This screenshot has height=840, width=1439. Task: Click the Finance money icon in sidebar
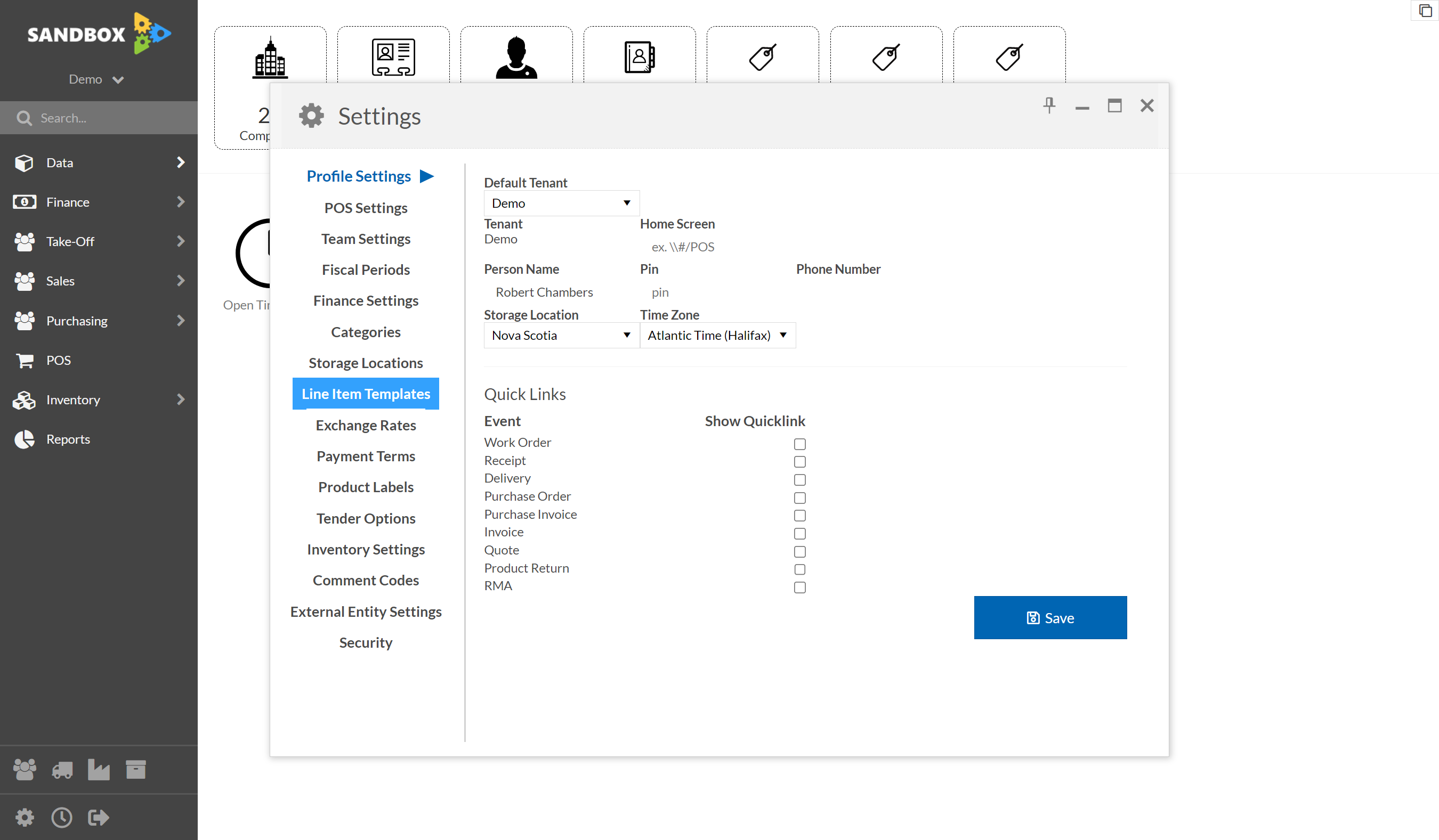click(x=24, y=202)
